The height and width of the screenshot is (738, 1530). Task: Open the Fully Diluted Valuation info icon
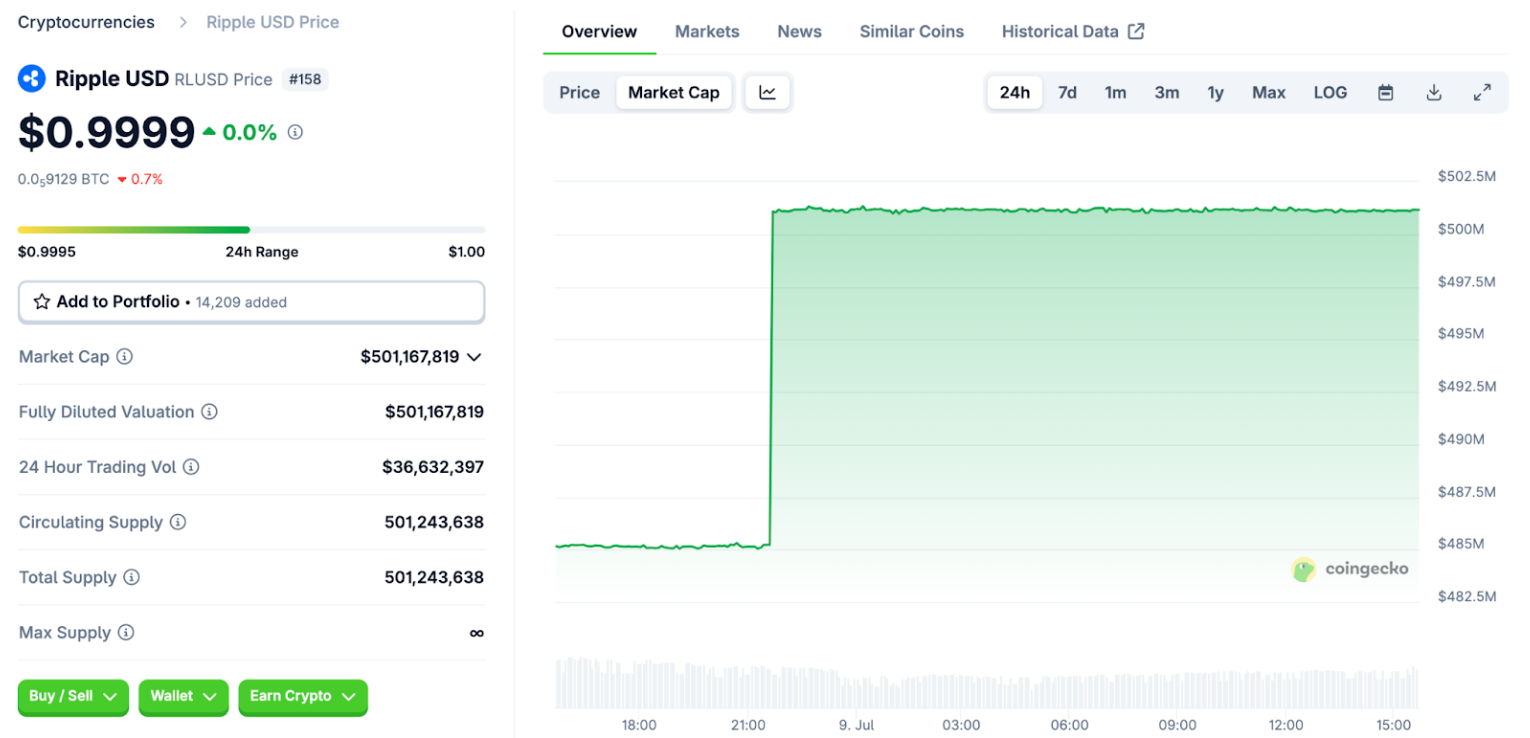(210, 412)
